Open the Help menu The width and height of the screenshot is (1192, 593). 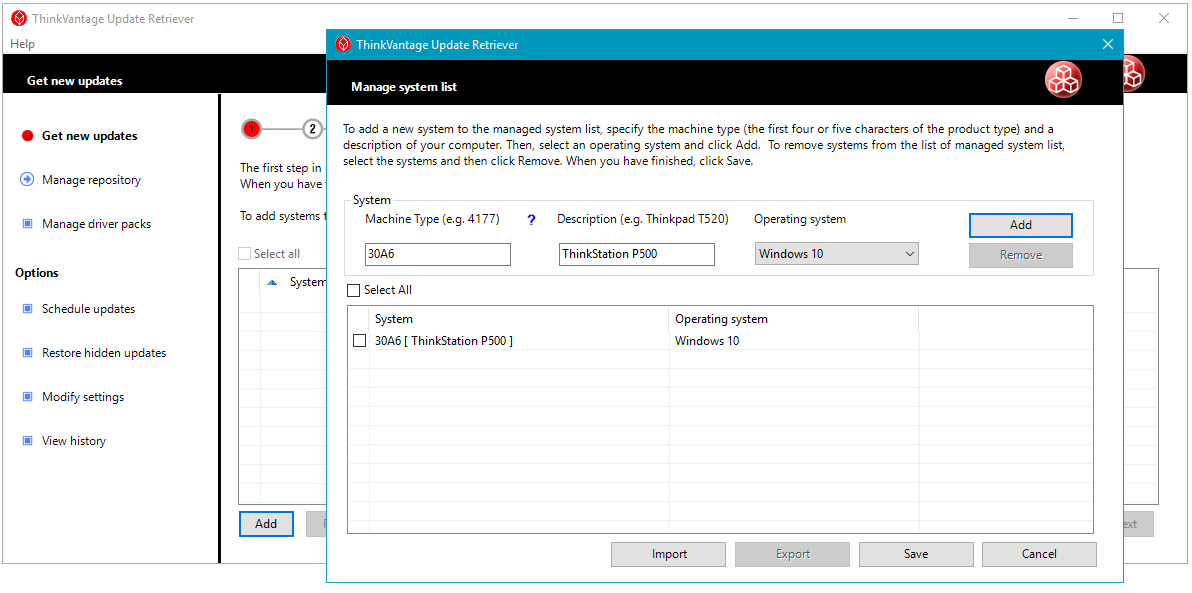(x=22, y=43)
